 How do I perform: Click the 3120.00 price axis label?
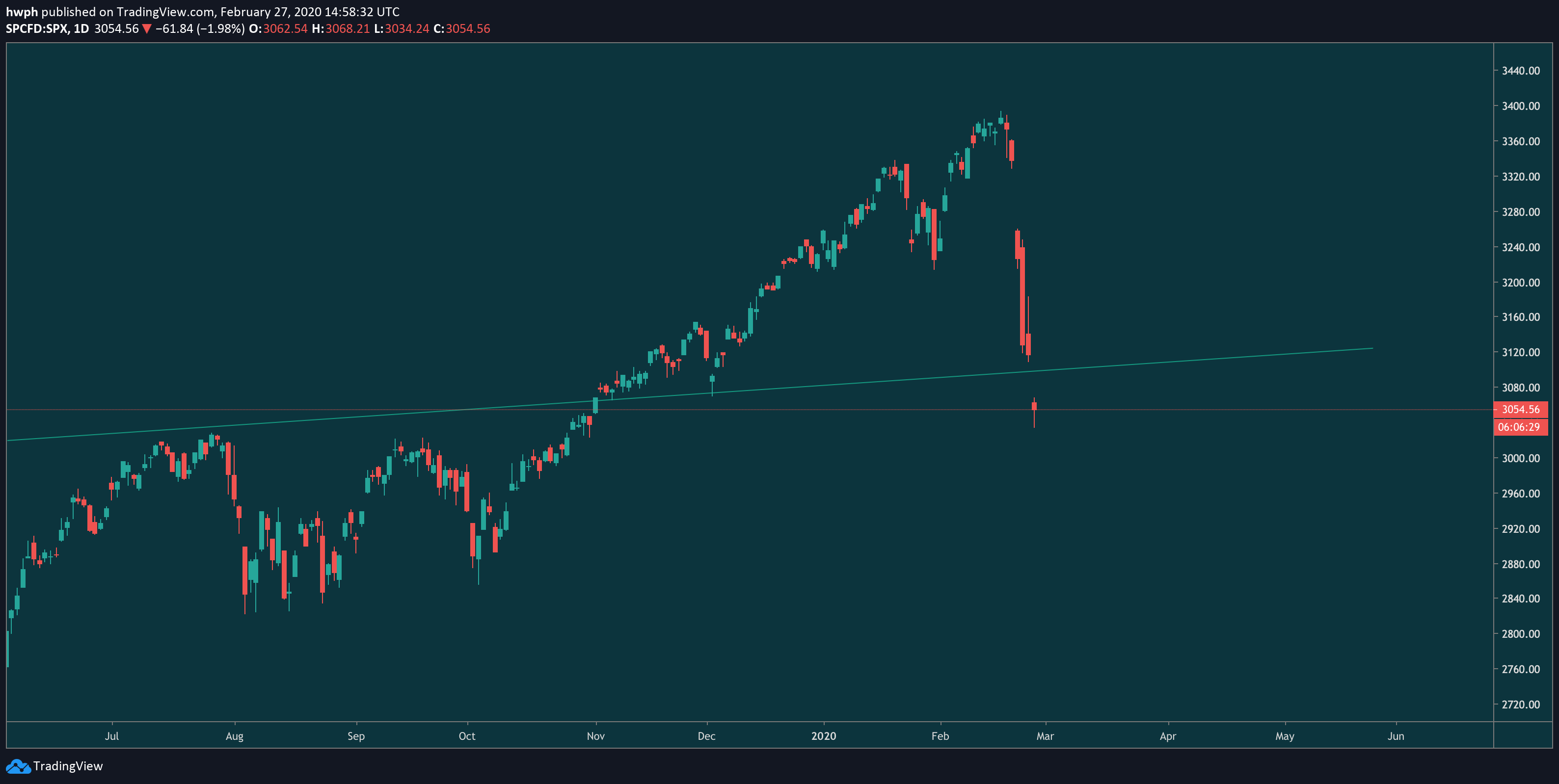pyautogui.click(x=1521, y=352)
